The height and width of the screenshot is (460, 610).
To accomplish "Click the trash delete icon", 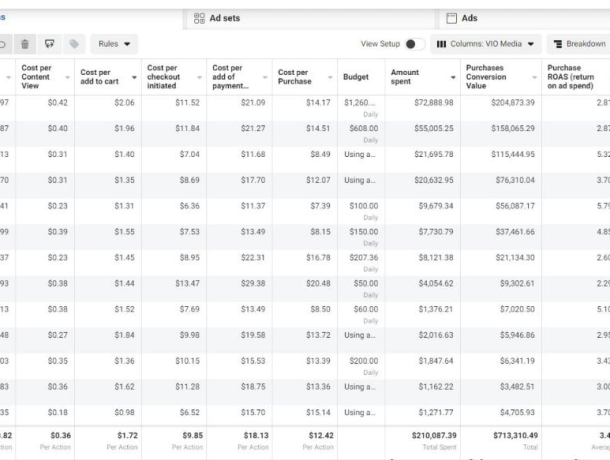I will tap(25, 44).
